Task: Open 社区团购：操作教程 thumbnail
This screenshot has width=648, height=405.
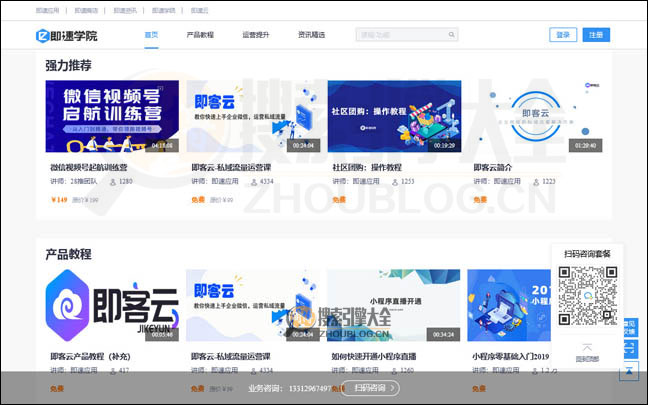Action: [x=394, y=116]
